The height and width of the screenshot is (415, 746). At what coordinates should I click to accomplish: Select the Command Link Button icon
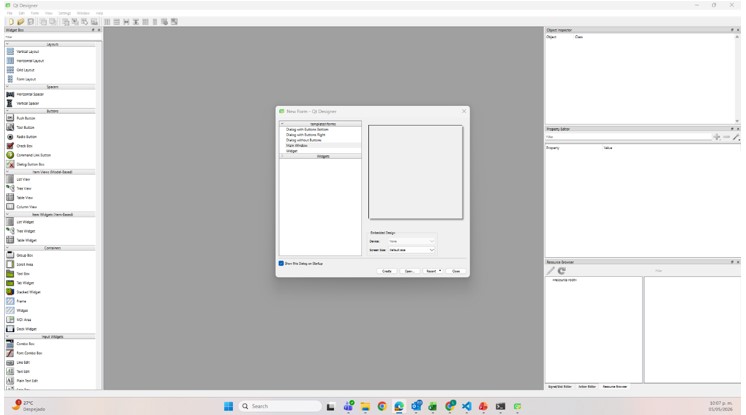pyautogui.click(x=10, y=155)
